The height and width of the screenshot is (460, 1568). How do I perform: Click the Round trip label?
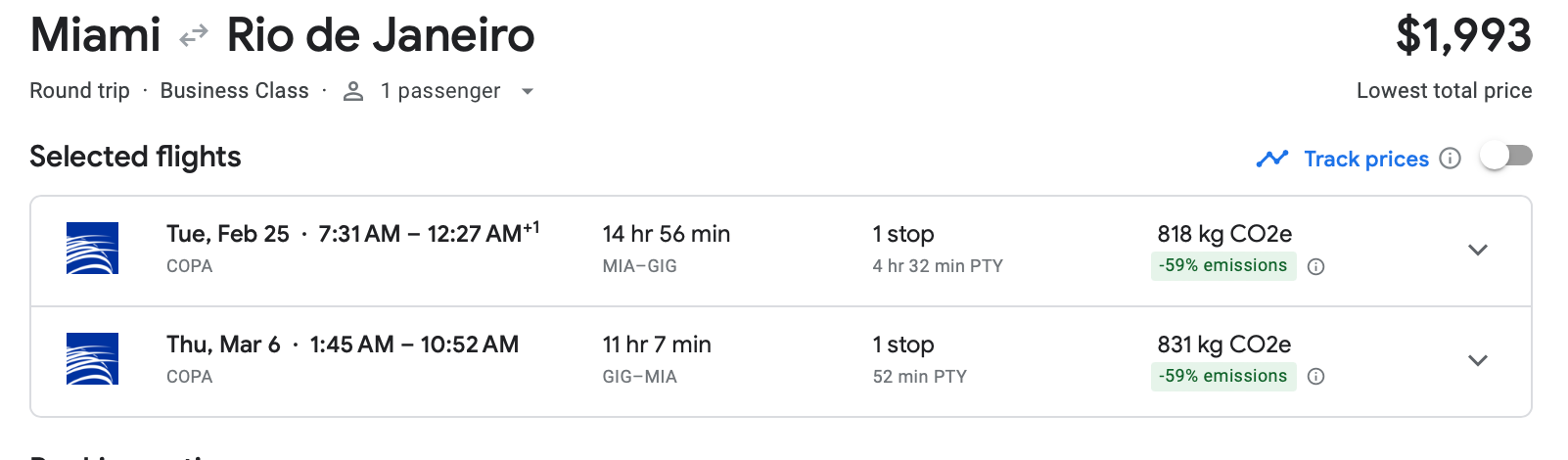[79, 91]
